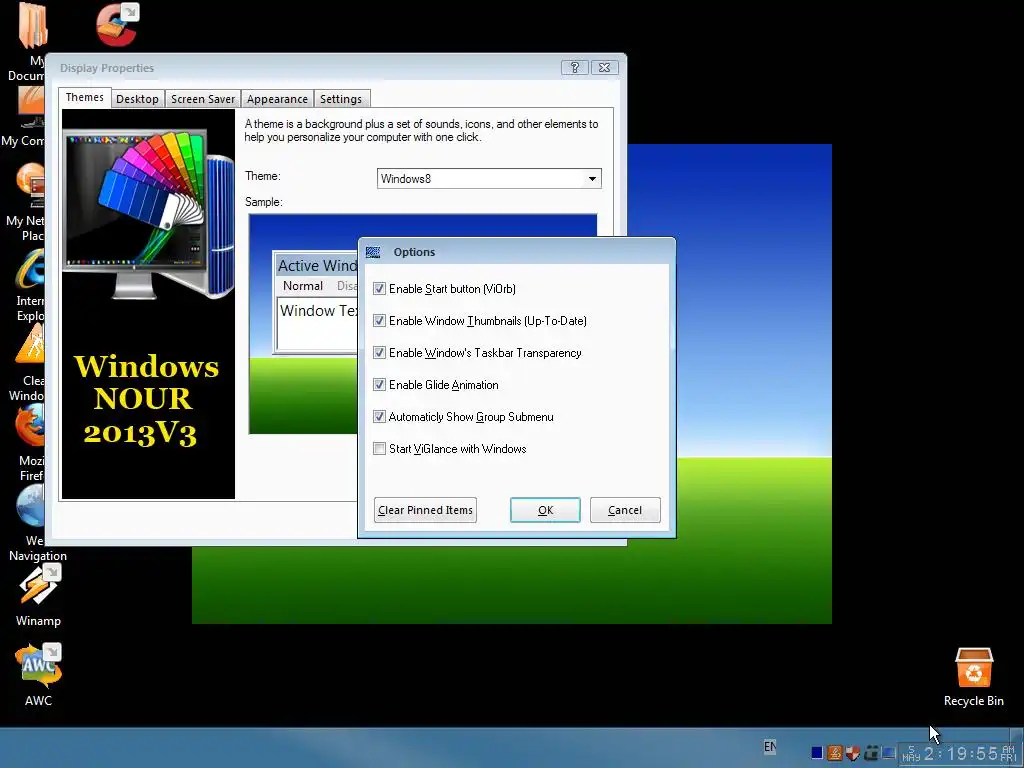Click the Display Properties help button

[575, 67]
